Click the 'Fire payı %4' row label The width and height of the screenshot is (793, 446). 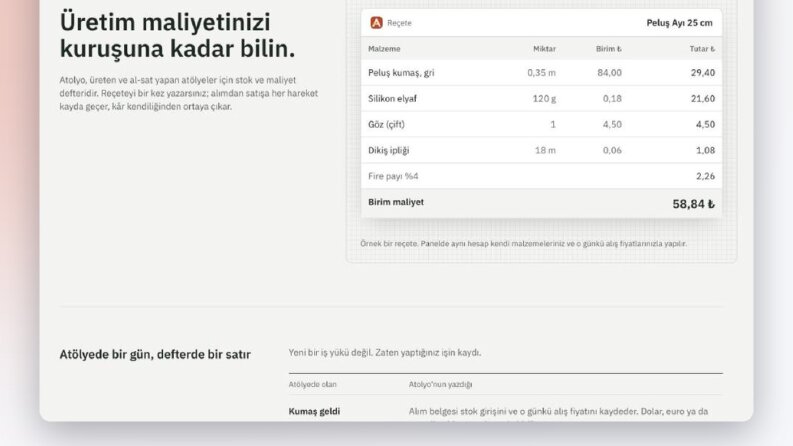(393, 176)
